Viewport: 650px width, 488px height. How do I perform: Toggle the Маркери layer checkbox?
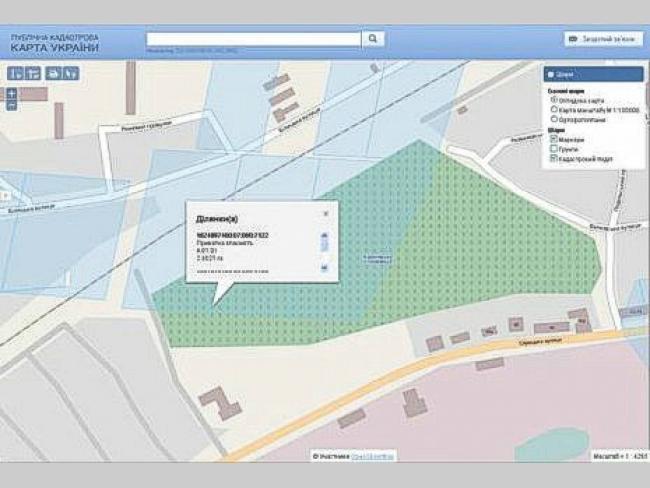[x=554, y=139]
